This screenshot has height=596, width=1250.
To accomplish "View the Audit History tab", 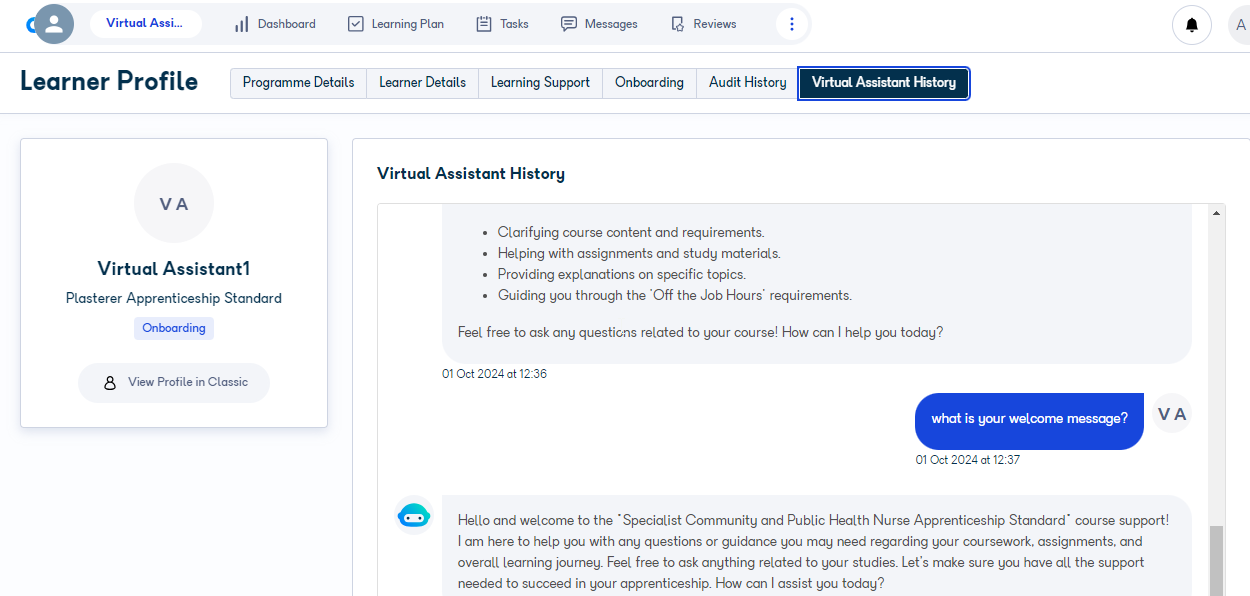I will (x=747, y=83).
